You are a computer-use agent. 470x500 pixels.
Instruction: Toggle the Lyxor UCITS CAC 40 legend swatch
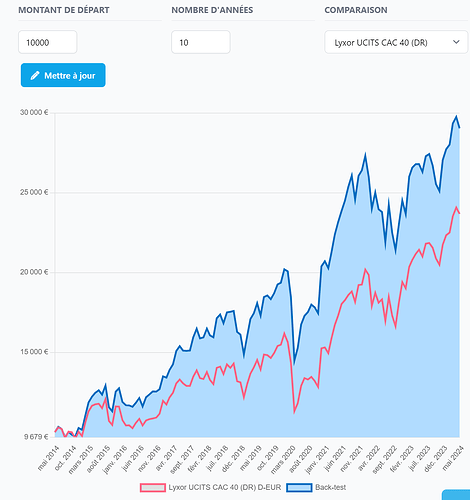[x=153, y=488]
